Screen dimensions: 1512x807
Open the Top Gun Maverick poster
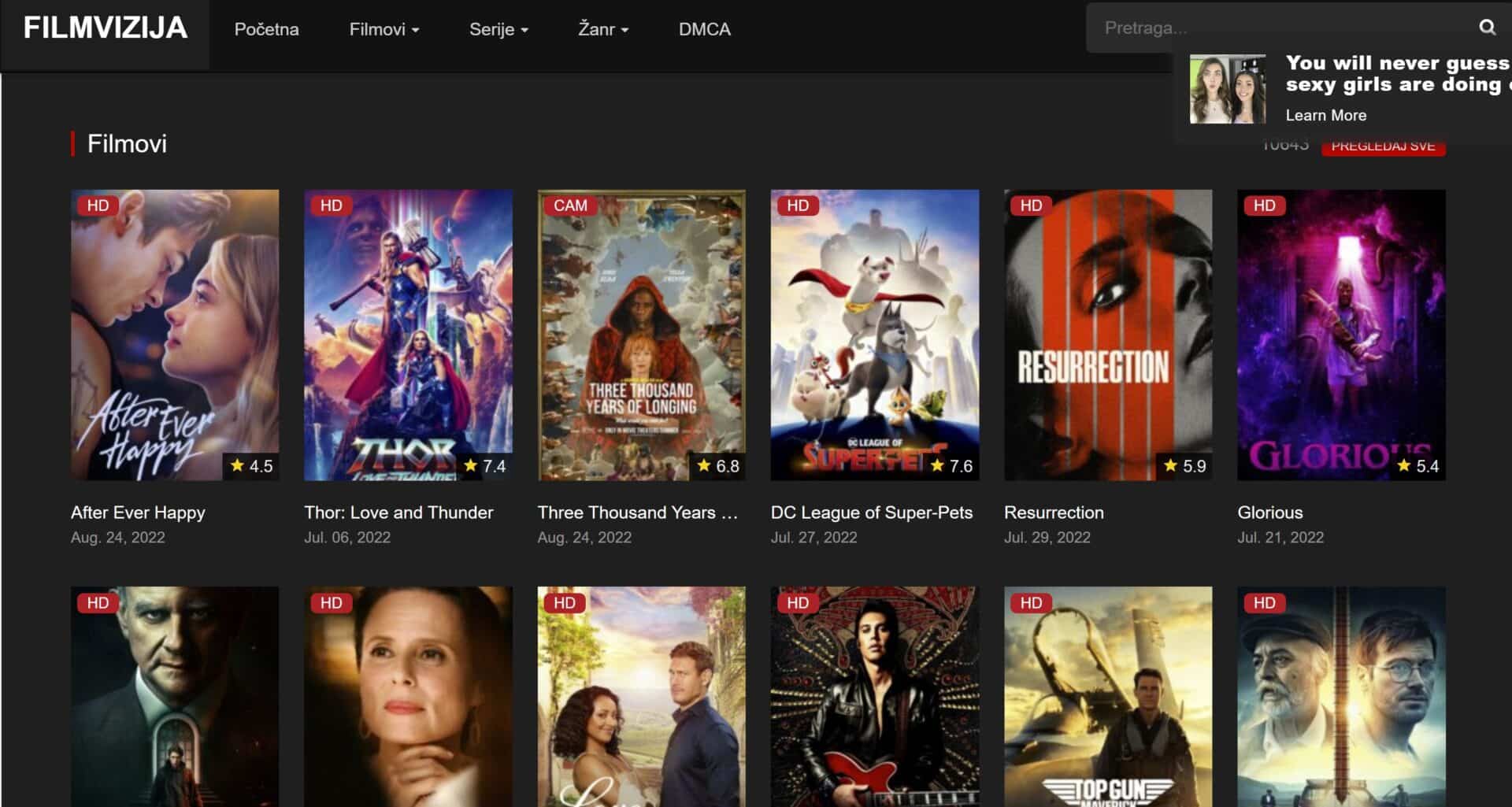tap(1107, 696)
